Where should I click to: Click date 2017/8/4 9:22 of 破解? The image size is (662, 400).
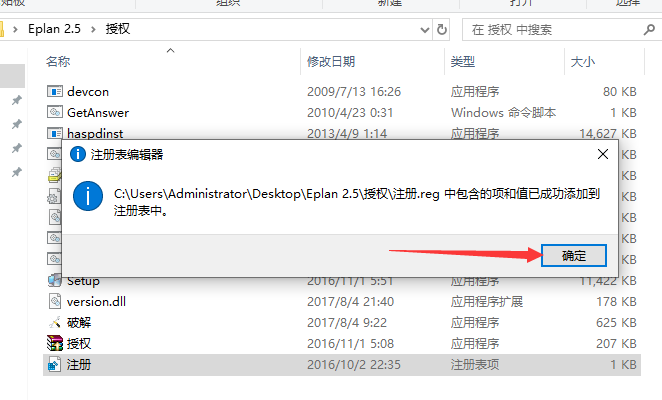point(347,323)
